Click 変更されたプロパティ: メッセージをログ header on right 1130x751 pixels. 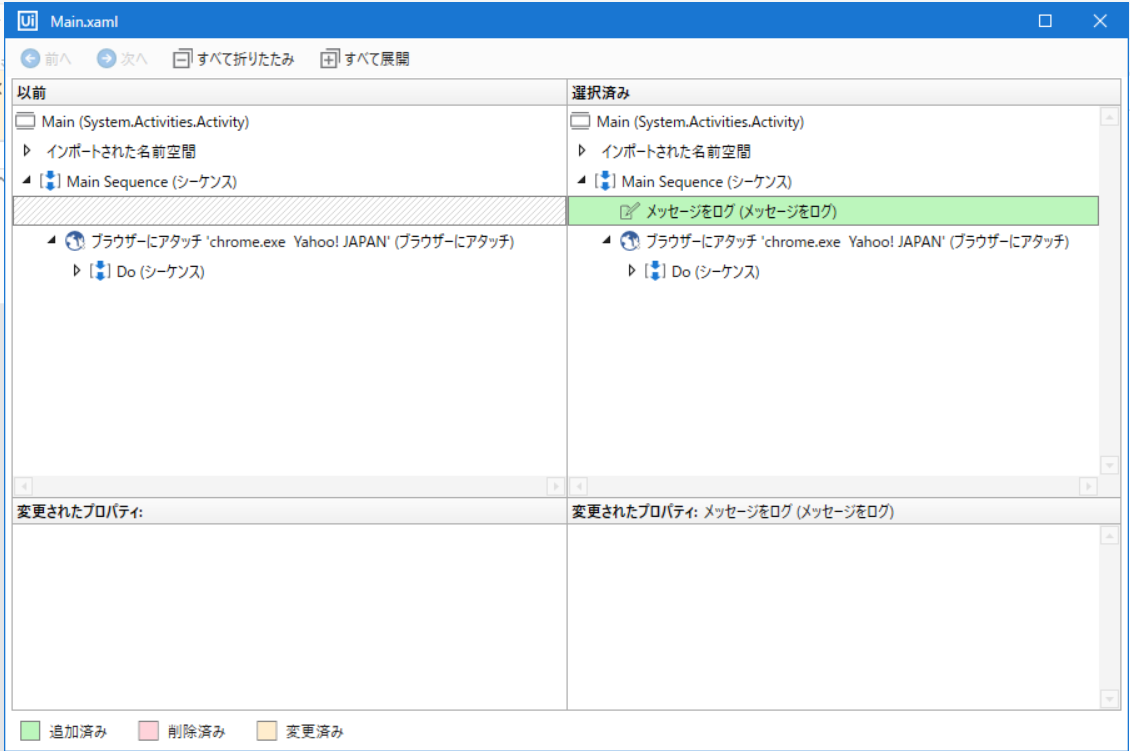(x=733, y=512)
